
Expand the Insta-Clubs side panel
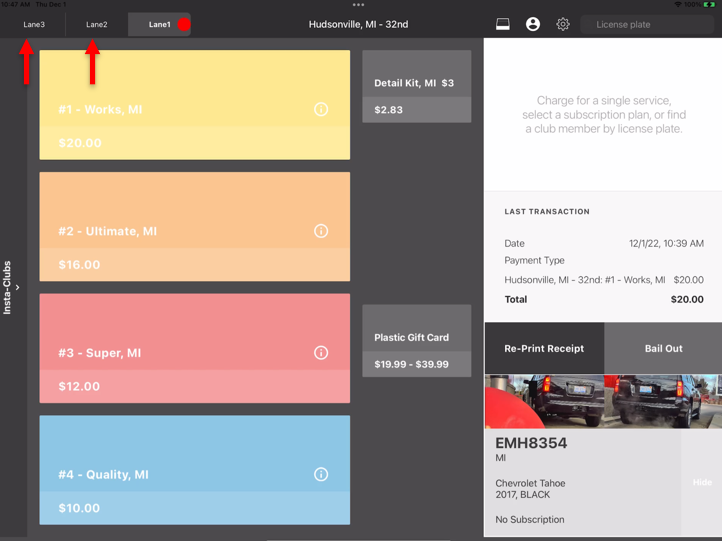11,287
